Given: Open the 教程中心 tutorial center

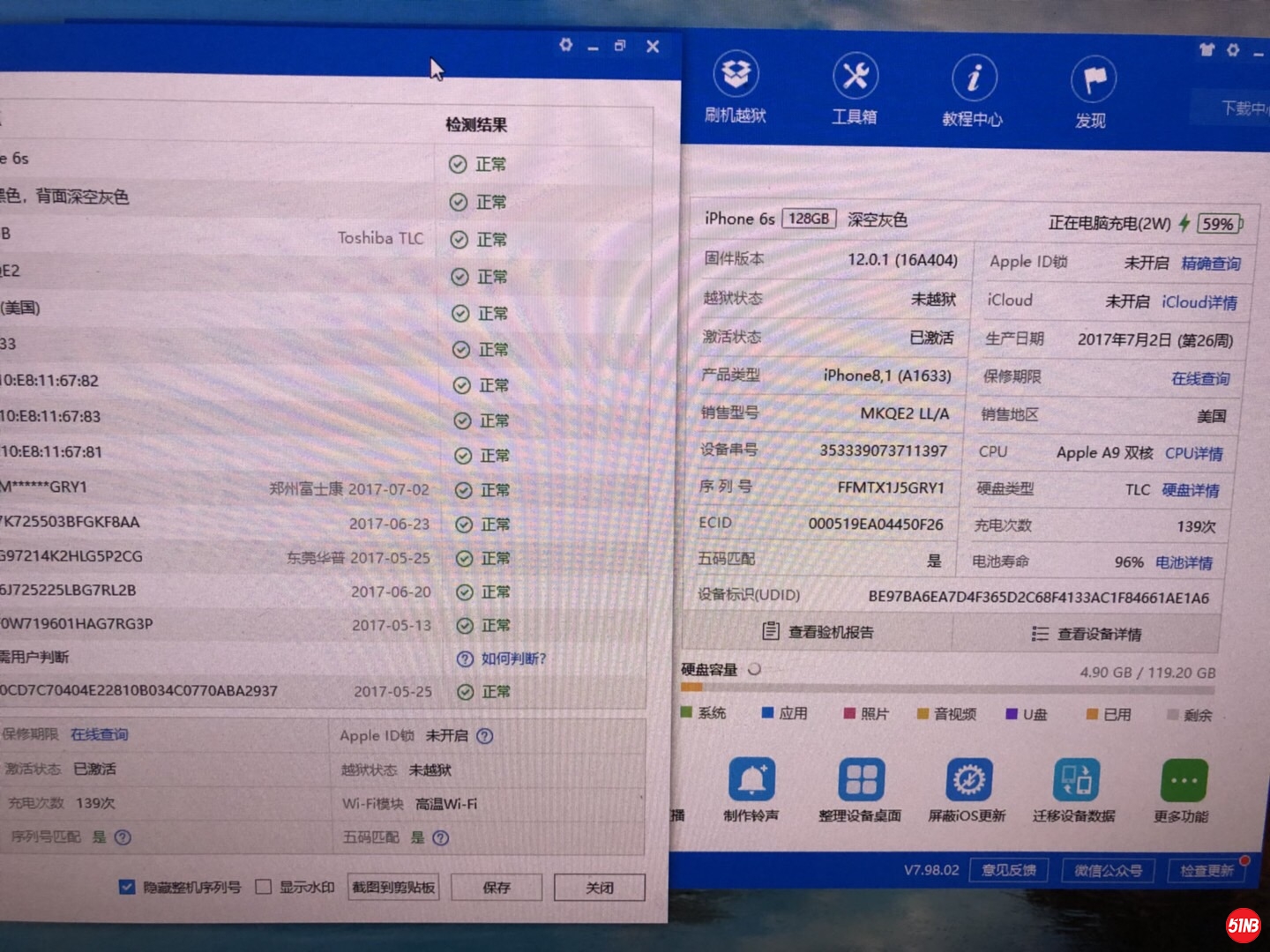Looking at the screenshot, I should pos(973,91).
